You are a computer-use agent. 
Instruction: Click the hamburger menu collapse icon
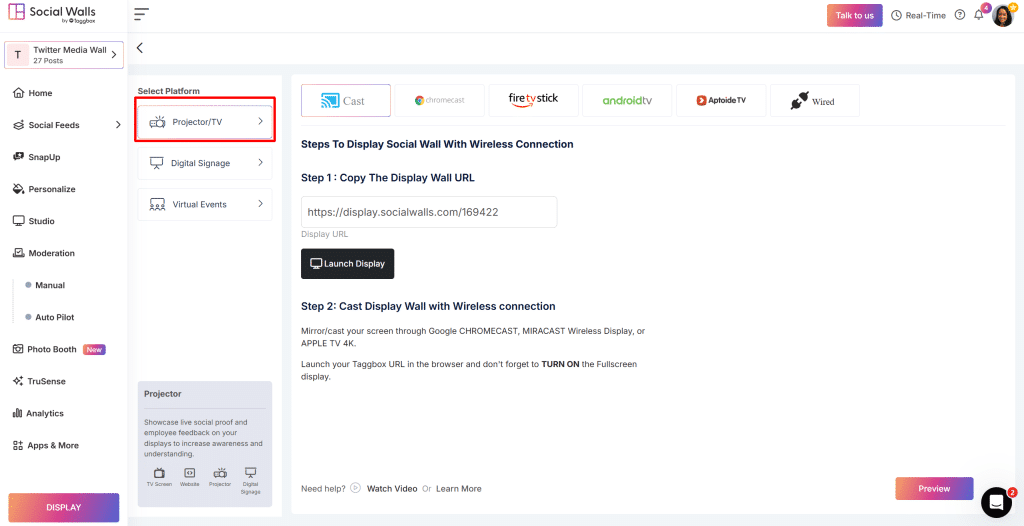(141, 14)
